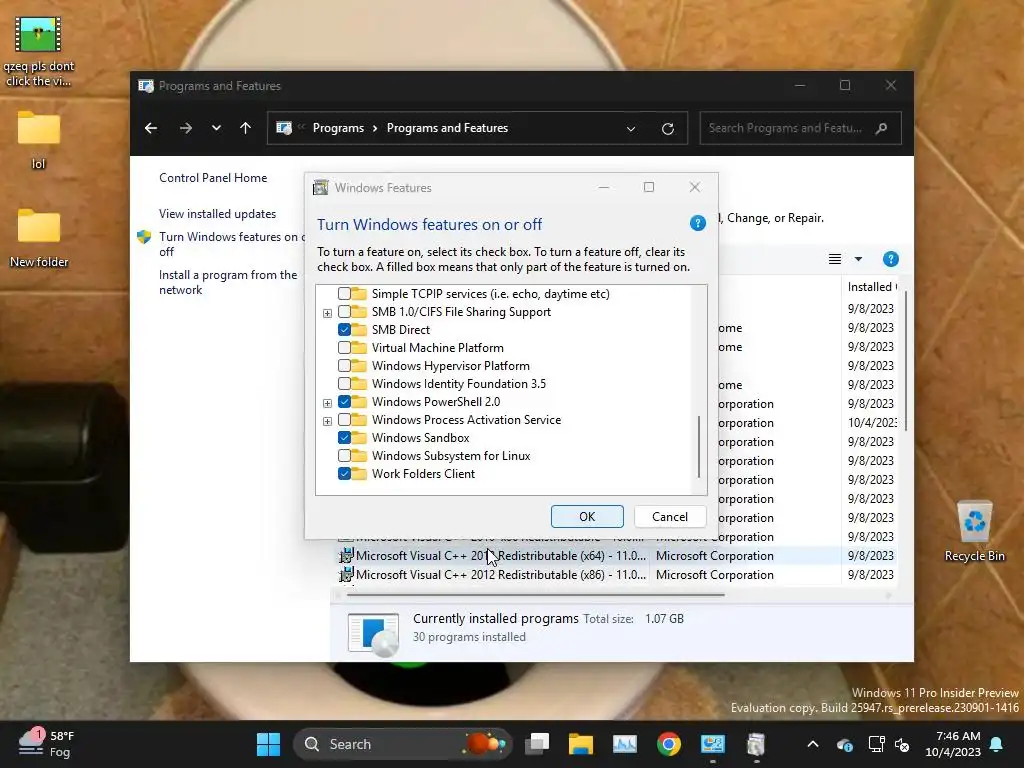Image resolution: width=1024 pixels, height=768 pixels.
Task: Click Programs and Features breadcrumb segment
Action: coord(447,128)
